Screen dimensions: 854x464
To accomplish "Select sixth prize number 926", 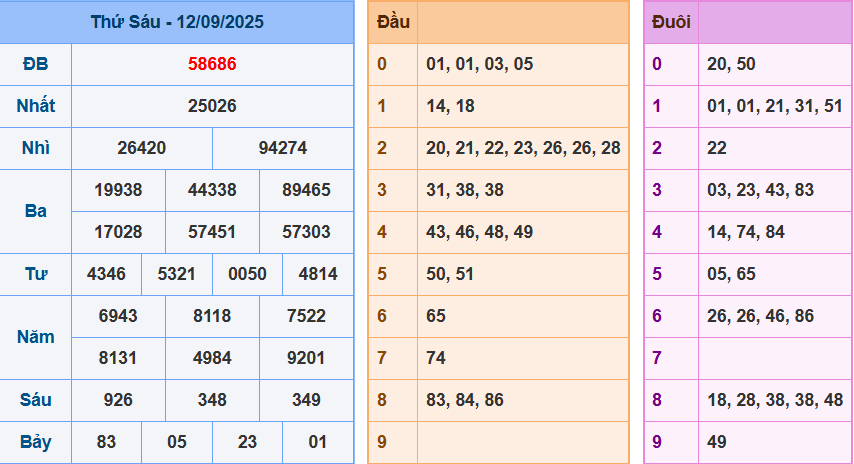I will coord(118,399).
